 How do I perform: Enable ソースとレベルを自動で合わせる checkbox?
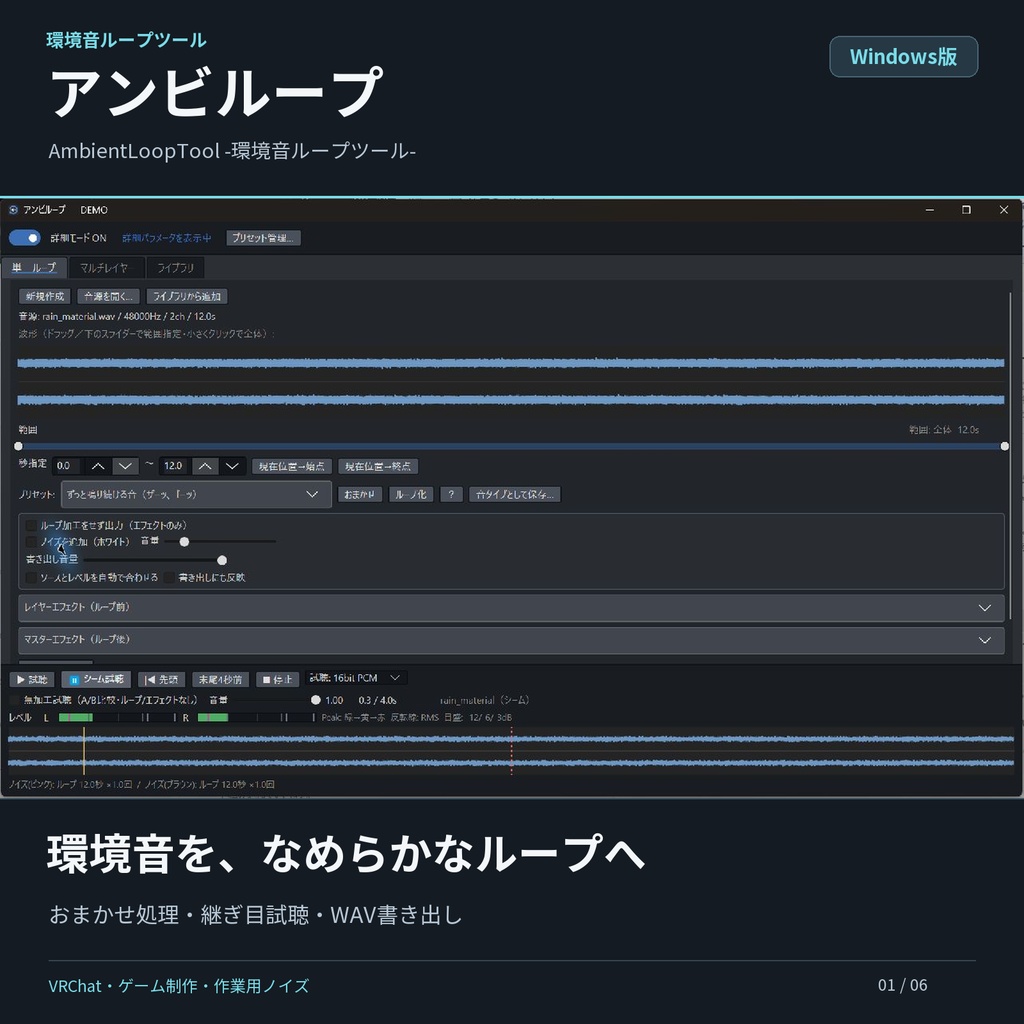31,577
